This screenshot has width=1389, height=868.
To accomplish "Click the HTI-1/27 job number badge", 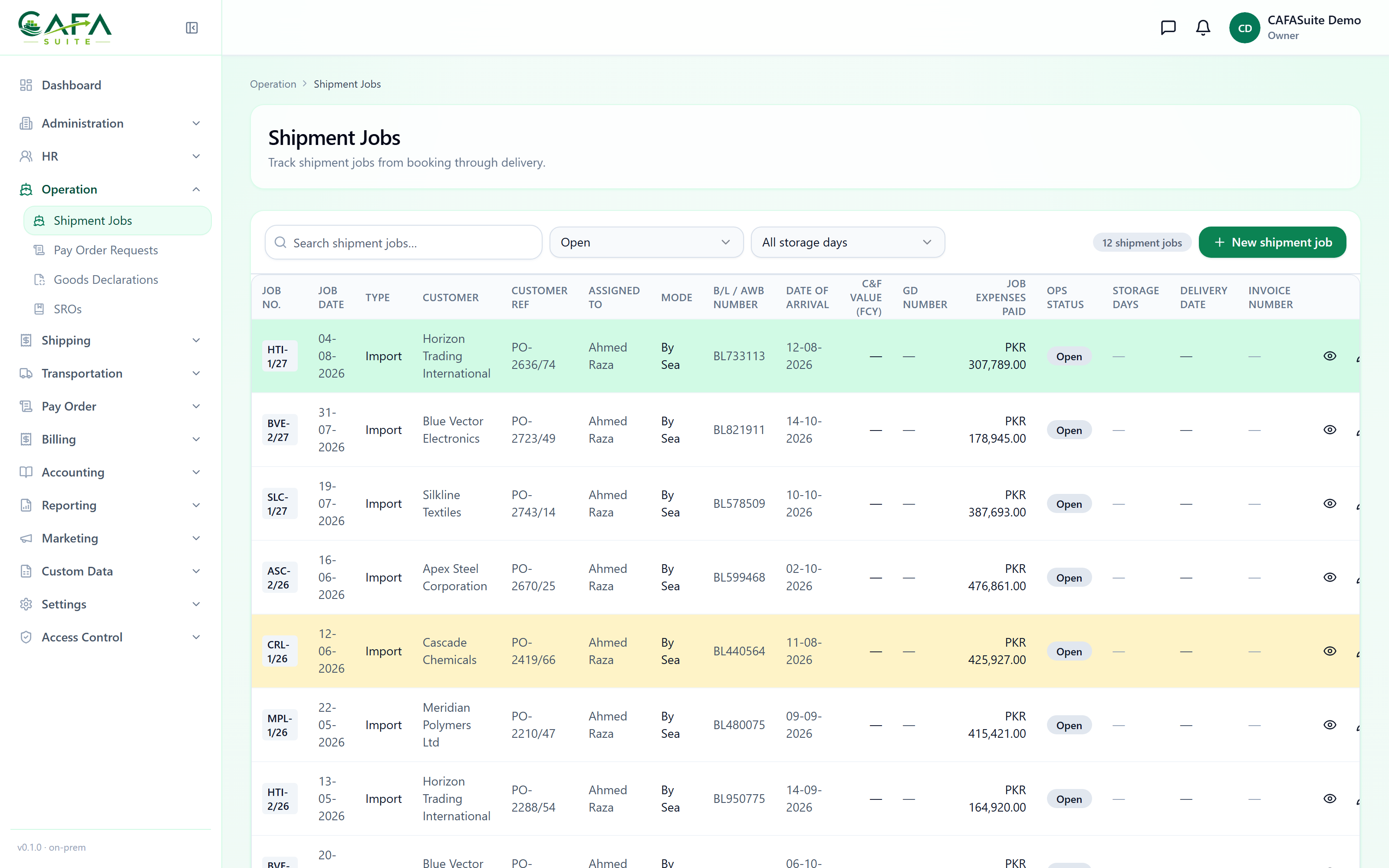I will (280, 356).
